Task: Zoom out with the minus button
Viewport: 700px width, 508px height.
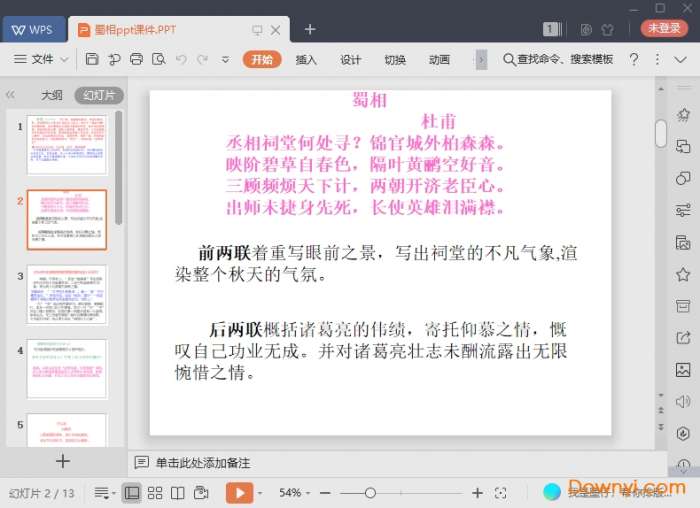Action: tap(325, 493)
